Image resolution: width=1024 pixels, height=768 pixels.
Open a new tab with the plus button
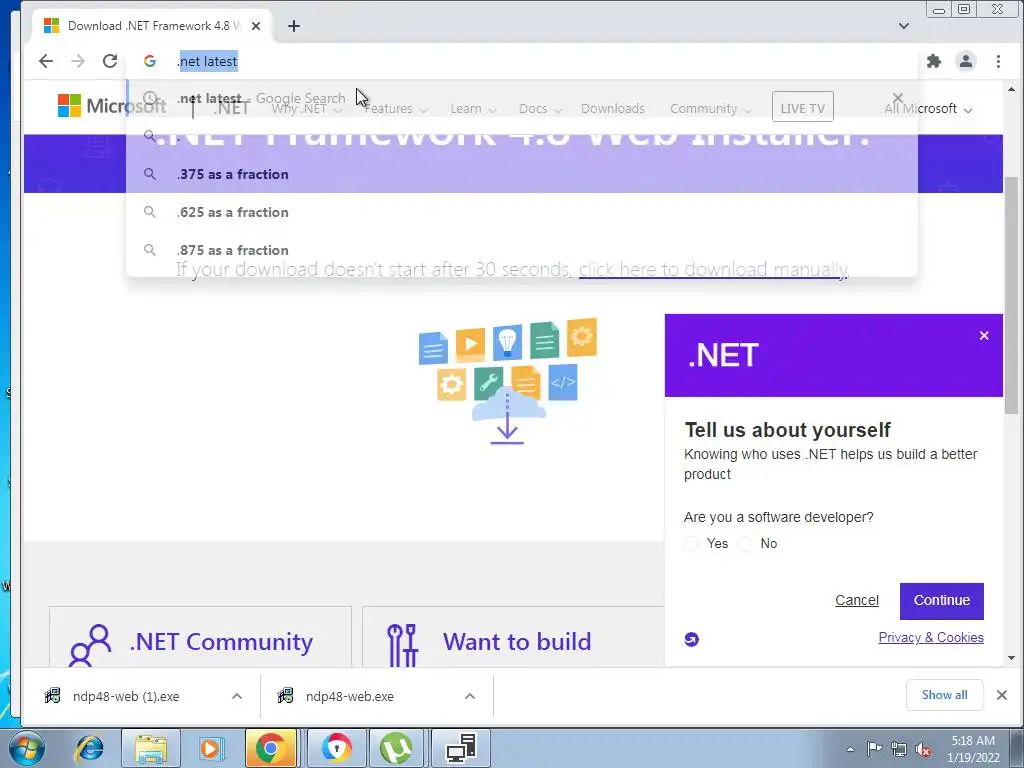(294, 25)
